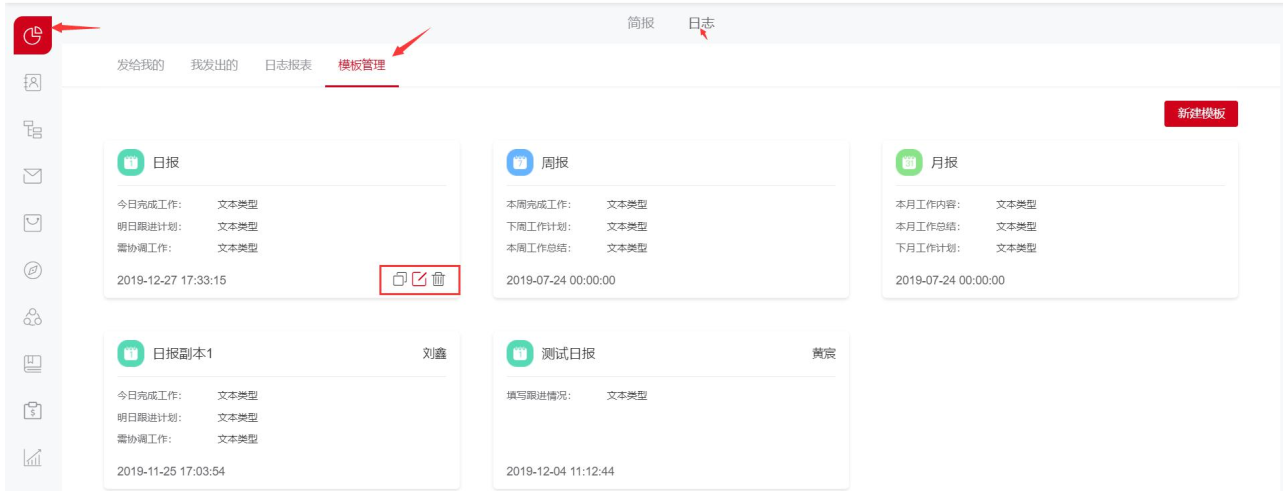
Task: Open the compass icon in the sidebar
Action: tap(32, 270)
